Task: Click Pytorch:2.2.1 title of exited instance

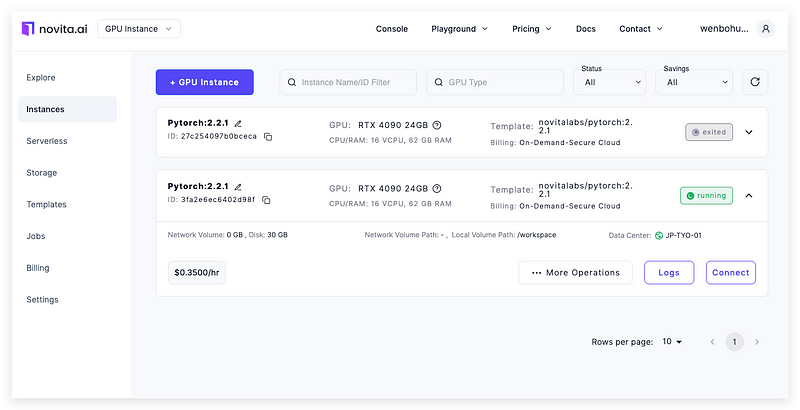Action: click(198, 123)
